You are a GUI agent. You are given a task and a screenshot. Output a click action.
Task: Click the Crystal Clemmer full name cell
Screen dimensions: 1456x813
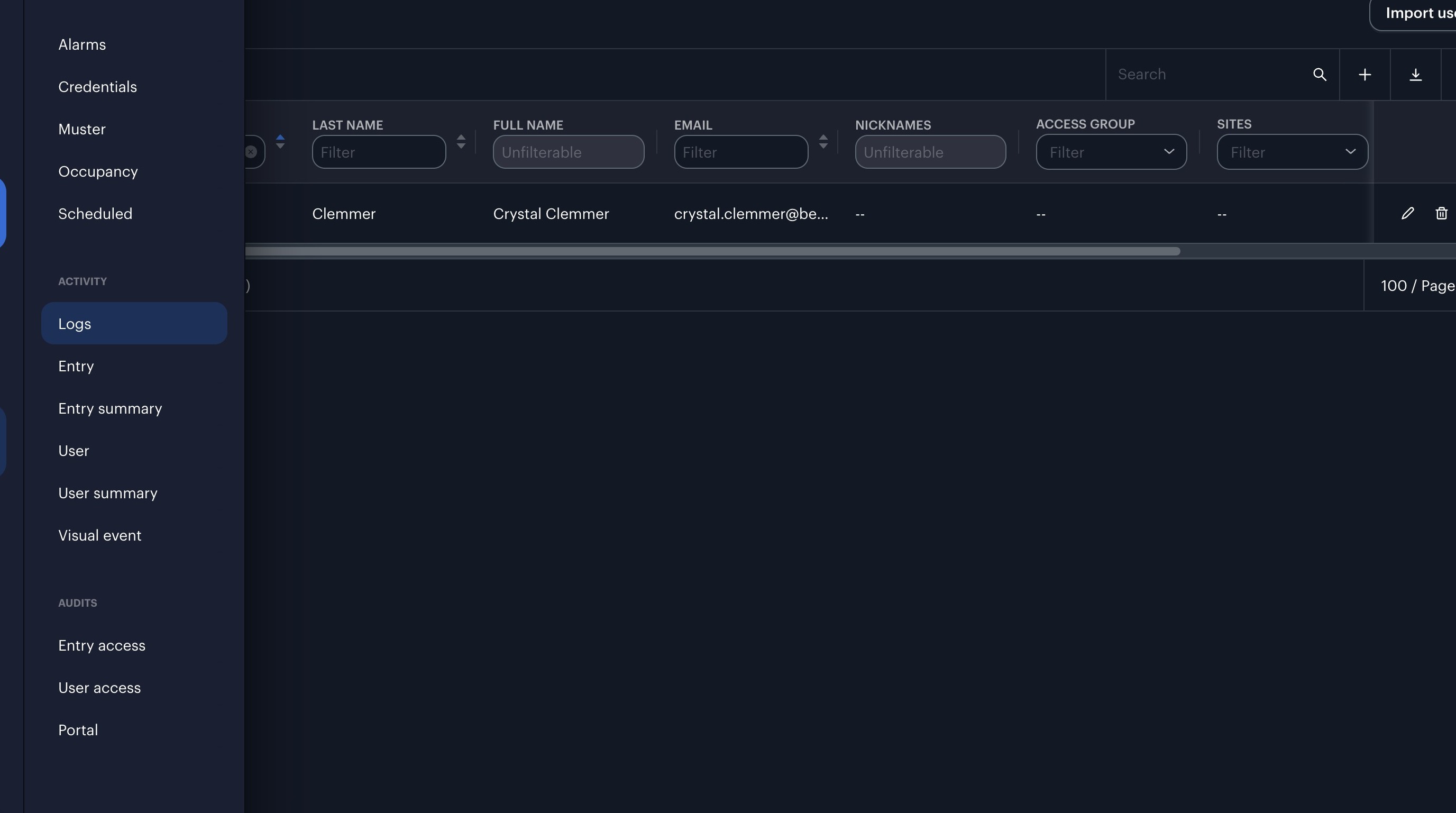551,214
